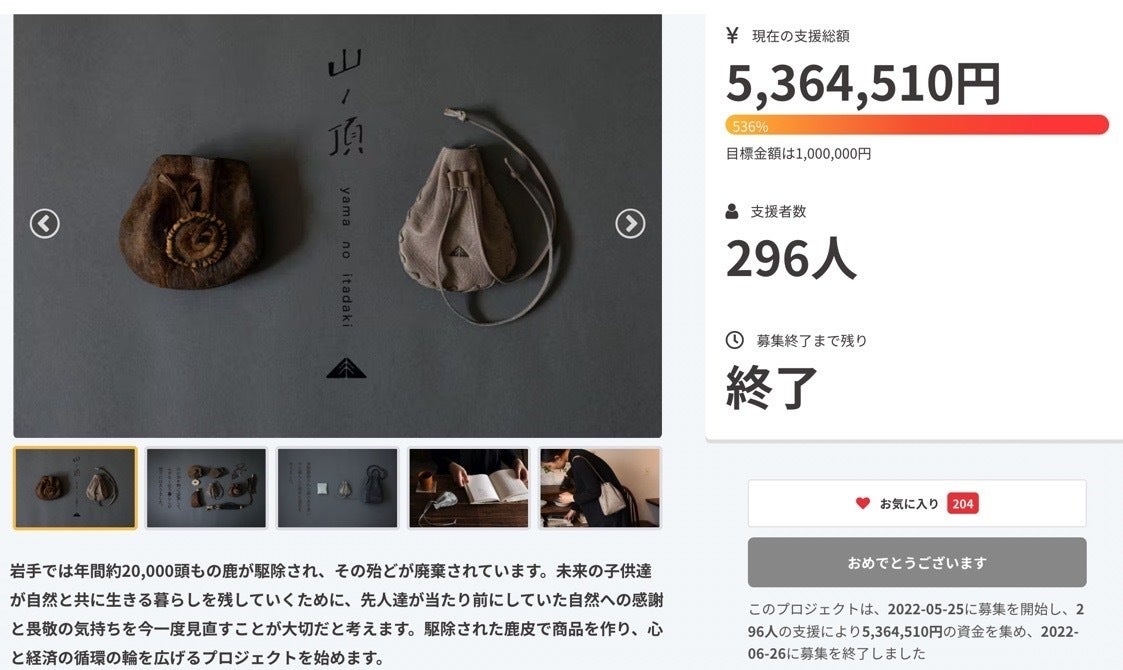
Task: Open the fourth thumbnail showing an open book
Action: tap(468, 488)
